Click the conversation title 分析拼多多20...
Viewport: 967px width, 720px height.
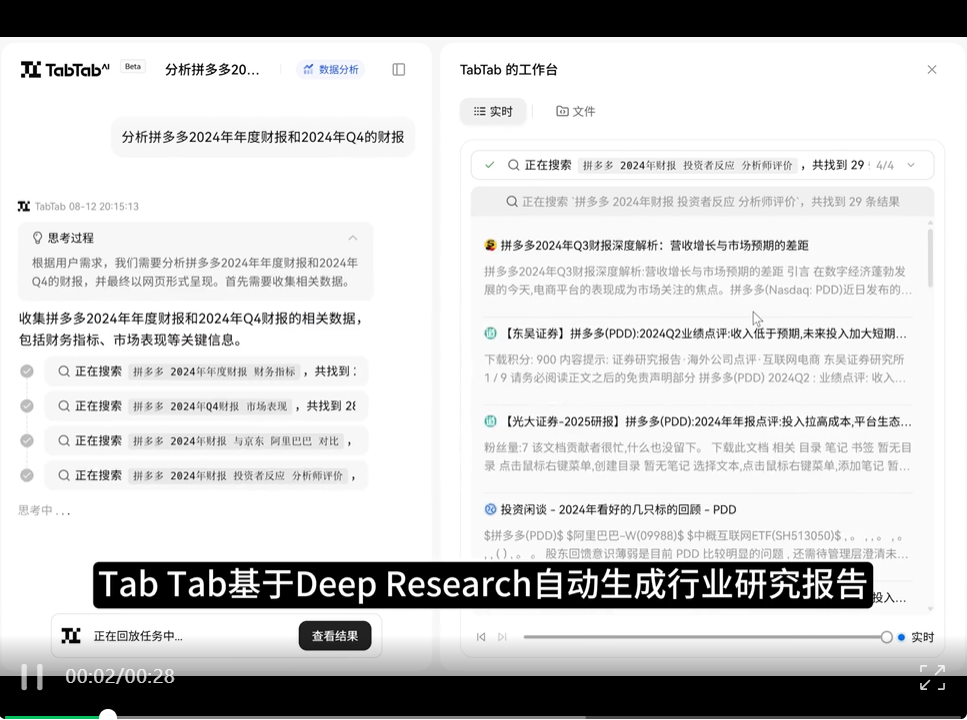point(212,70)
